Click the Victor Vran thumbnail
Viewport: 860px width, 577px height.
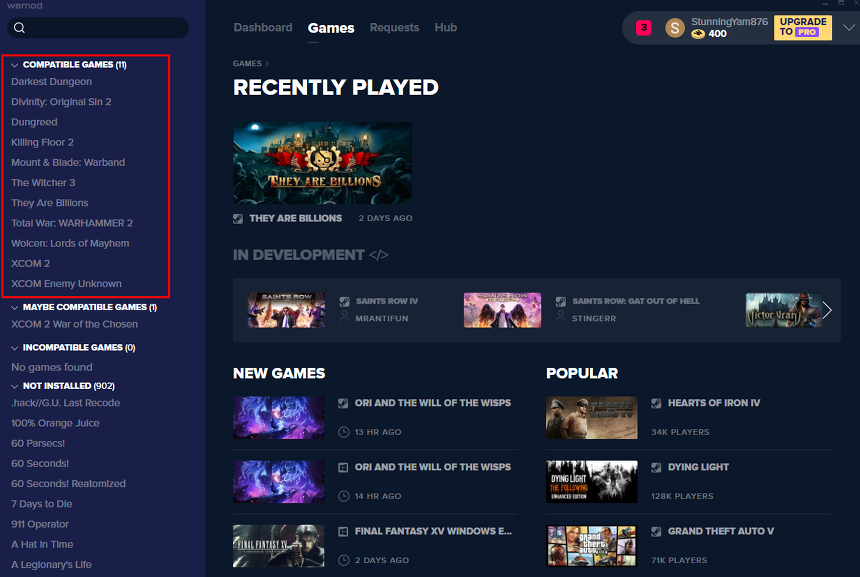(x=783, y=310)
